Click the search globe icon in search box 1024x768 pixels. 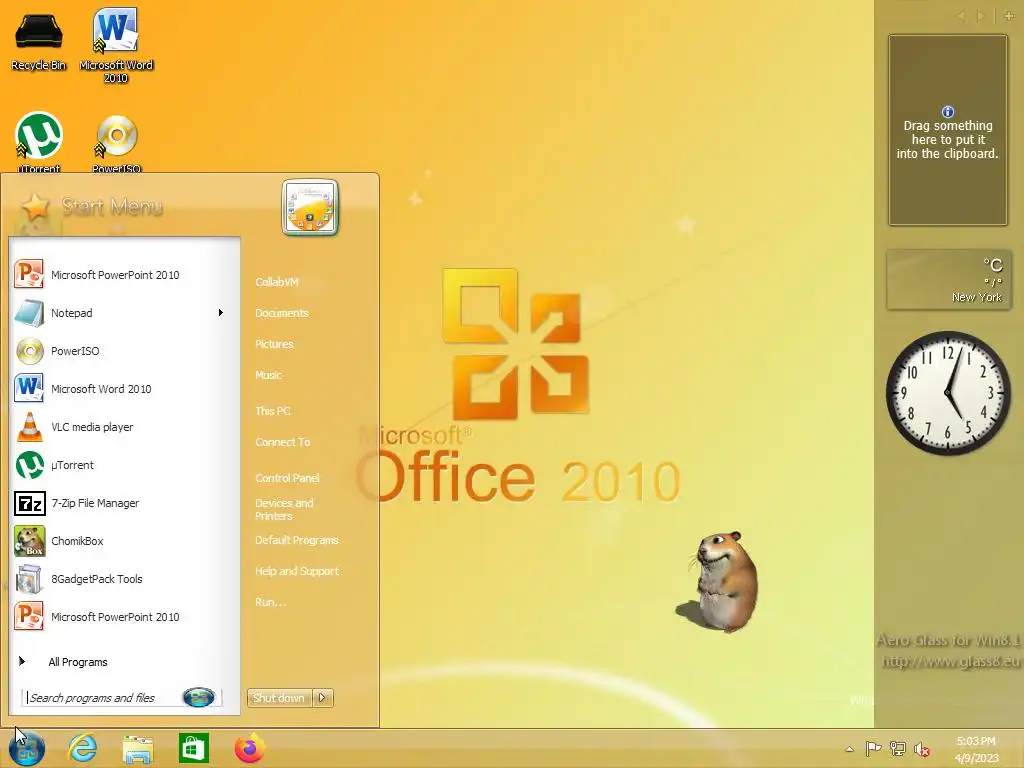tap(199, 697)
